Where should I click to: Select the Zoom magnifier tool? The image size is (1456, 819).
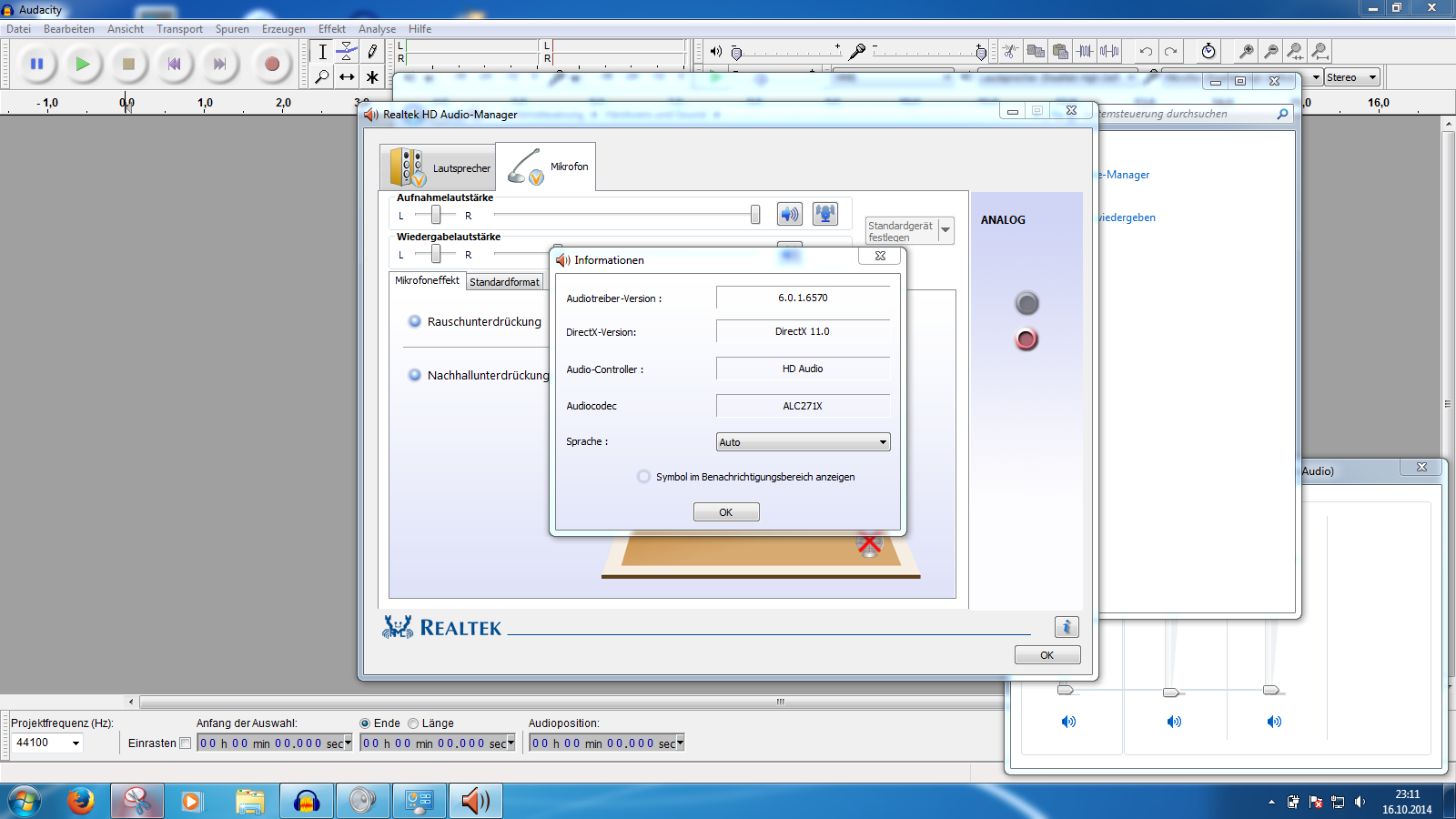click(x=322, y=77)
